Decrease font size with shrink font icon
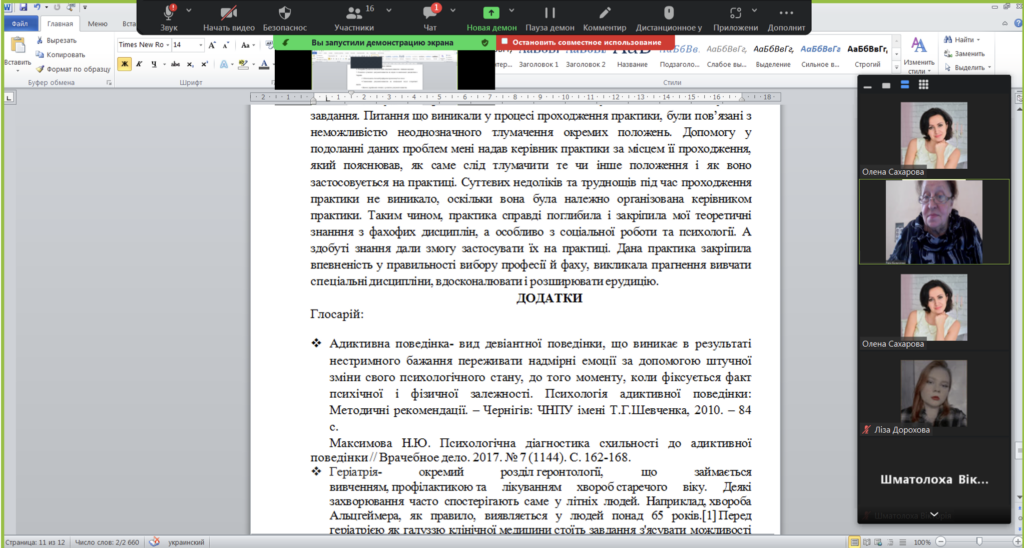The width and height of the screenshot is (1024, 548). coord(225,45)
